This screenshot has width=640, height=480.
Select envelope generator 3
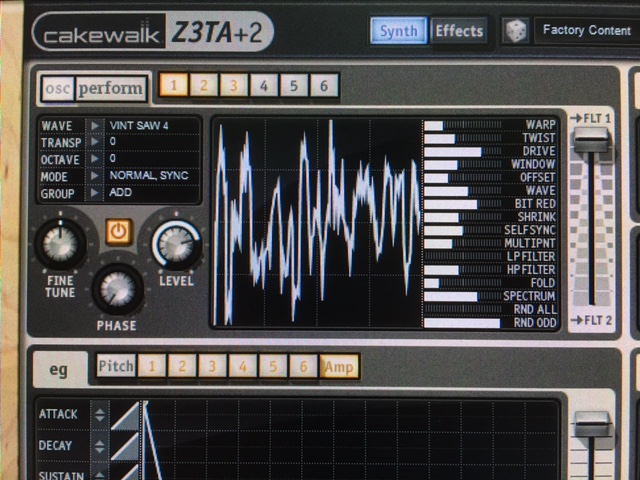(213, 366)
